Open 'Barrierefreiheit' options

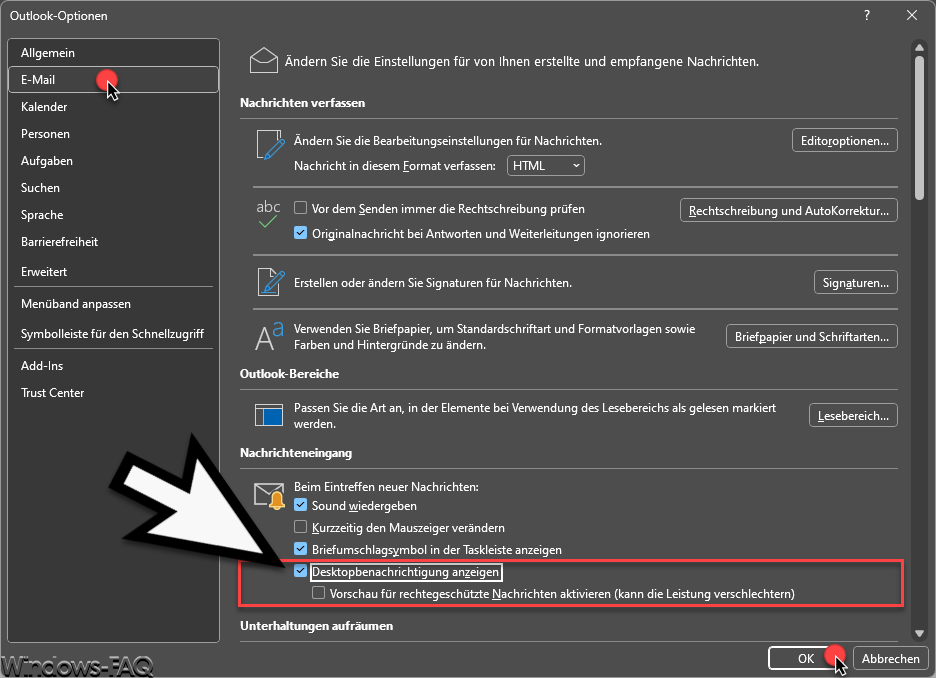[113, 242]
